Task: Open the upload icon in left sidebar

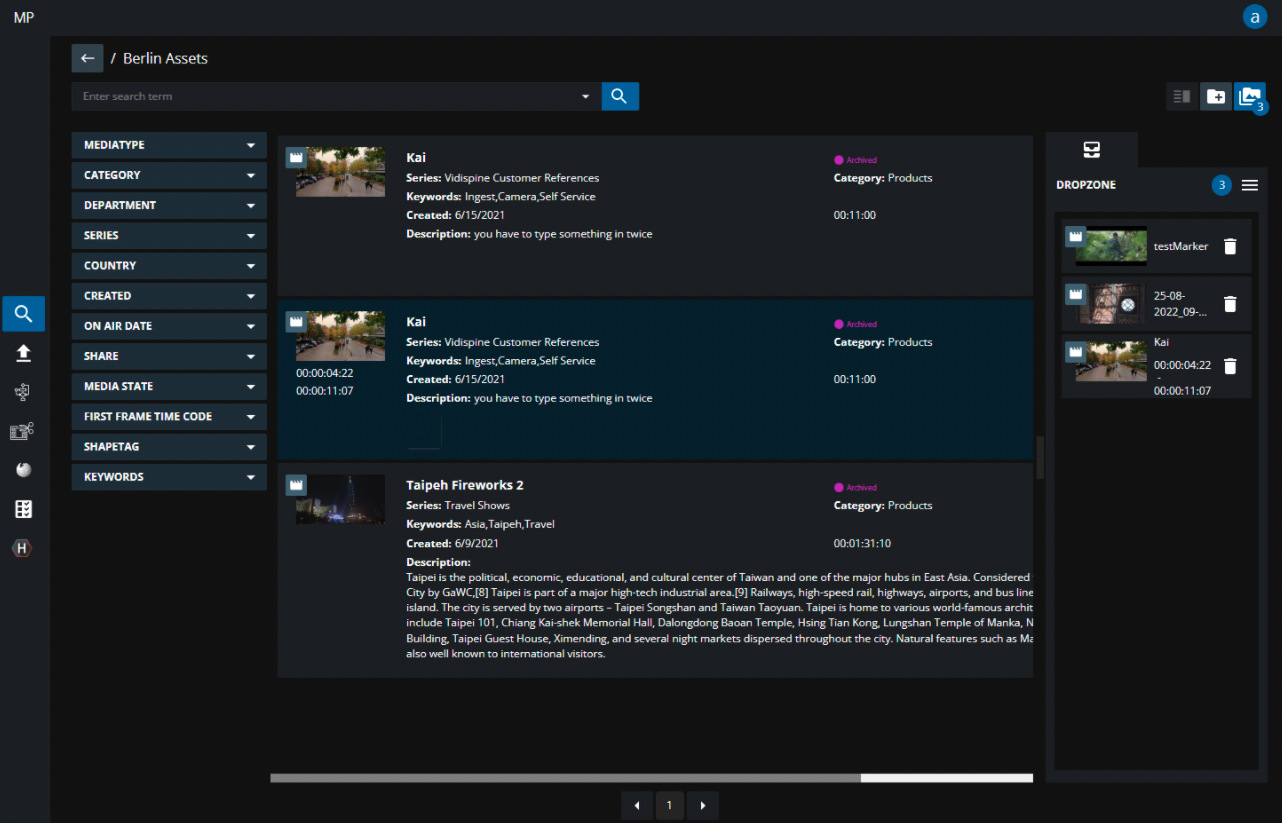Action: tap(24, 353)
